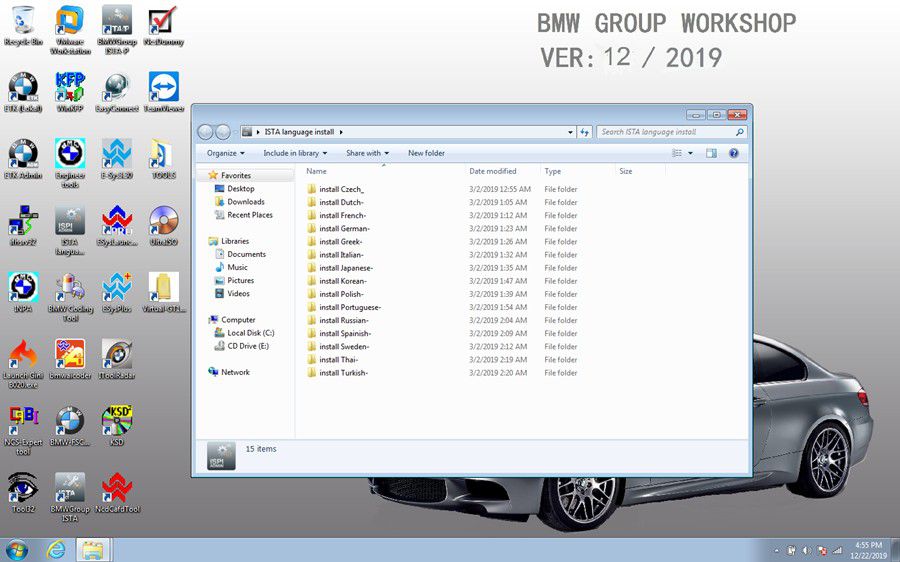Click the Explorer Back arrow button
900x562 pixels.
[205, 132]
